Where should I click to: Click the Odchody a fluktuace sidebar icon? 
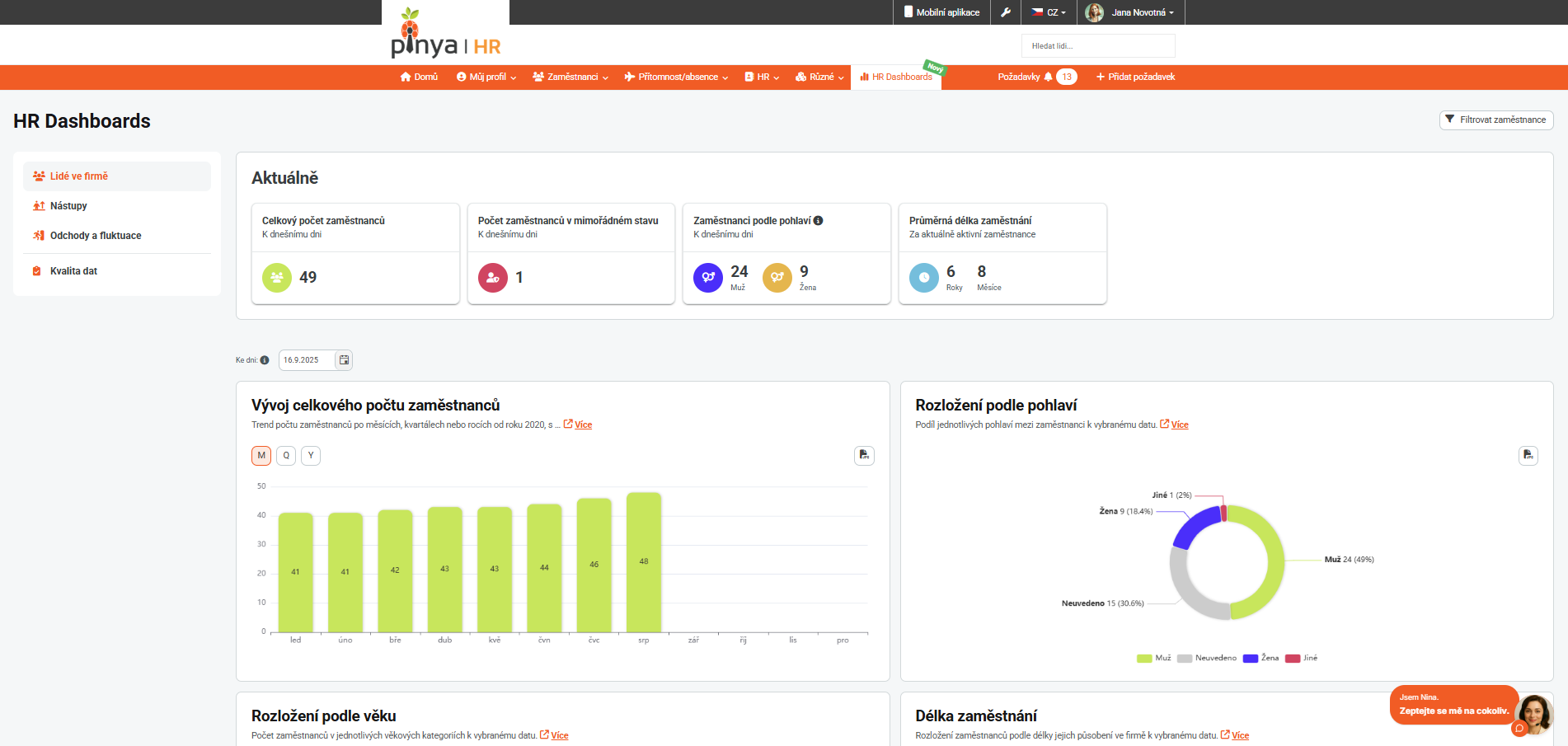tap(39, 236)
